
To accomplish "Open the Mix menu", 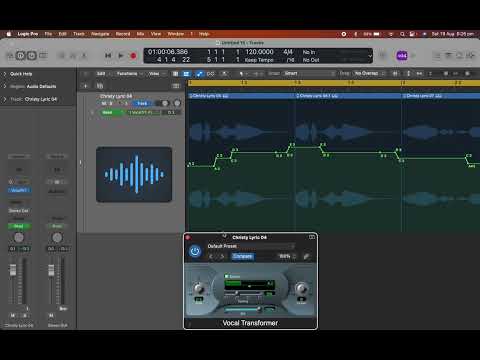I will pos(140,34).
